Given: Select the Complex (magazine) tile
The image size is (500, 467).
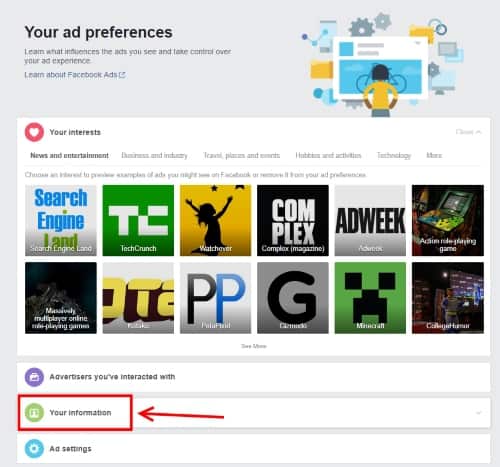Looking at the screenshot, I should (293, 220).
